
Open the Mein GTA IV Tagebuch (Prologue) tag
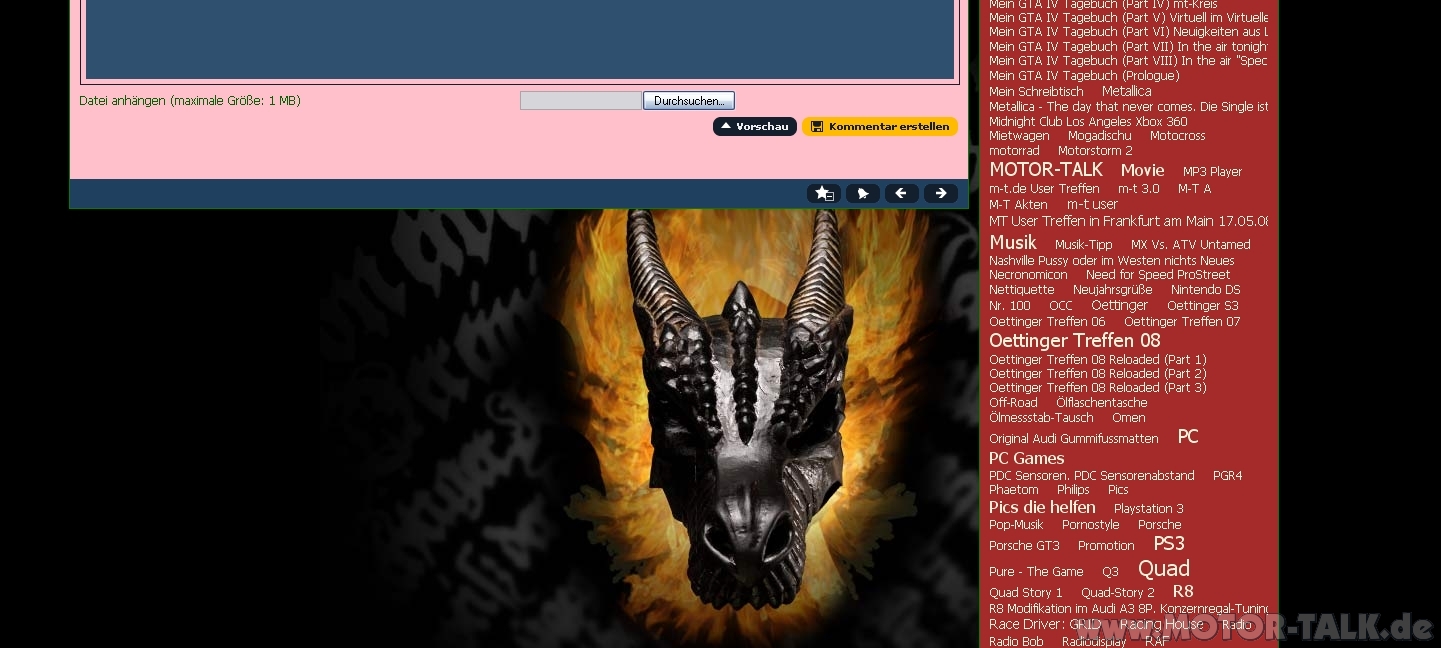coord(1084,76)
